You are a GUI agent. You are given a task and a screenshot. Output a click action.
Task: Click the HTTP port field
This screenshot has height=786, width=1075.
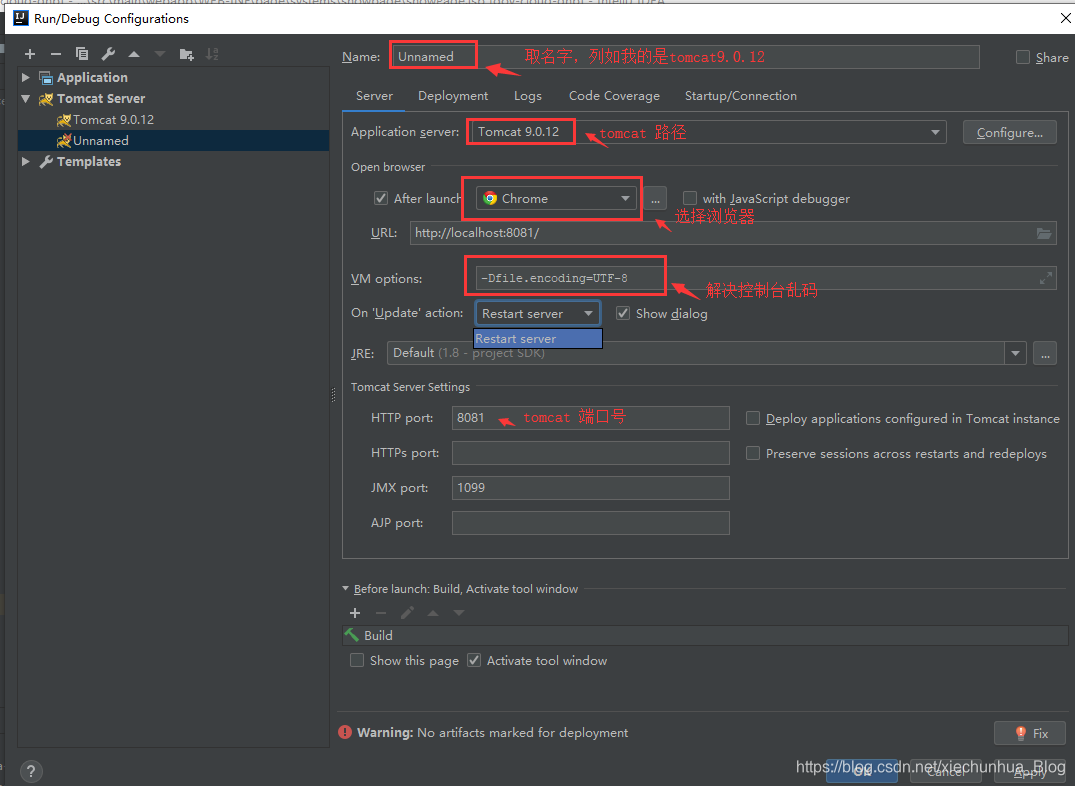[x=590, y=418]
